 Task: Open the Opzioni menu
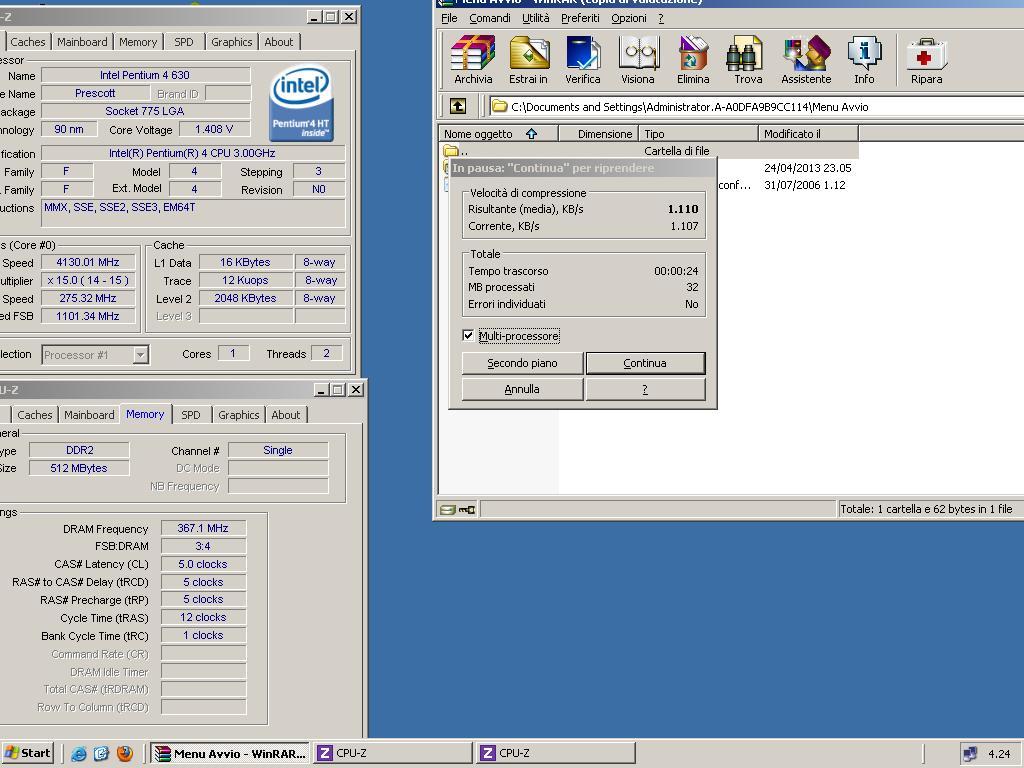point(629,18)
